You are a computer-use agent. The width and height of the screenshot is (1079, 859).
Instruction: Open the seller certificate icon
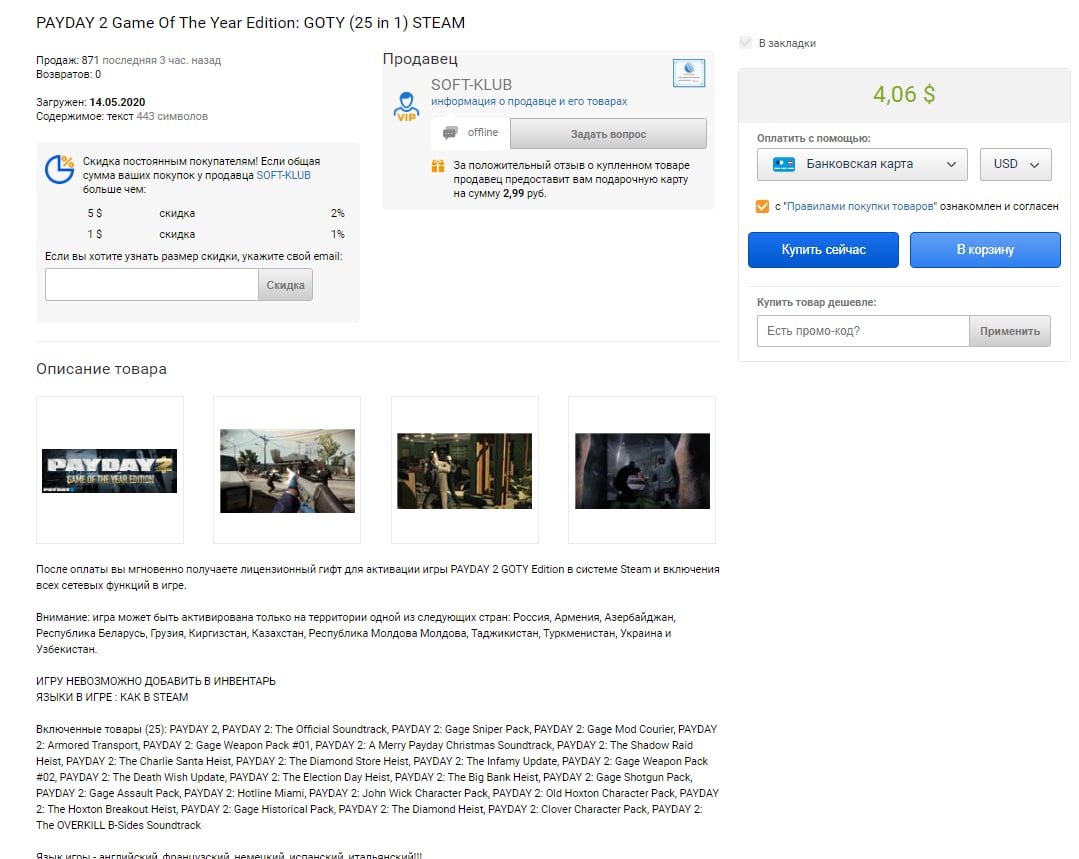(x=689, y=73)
